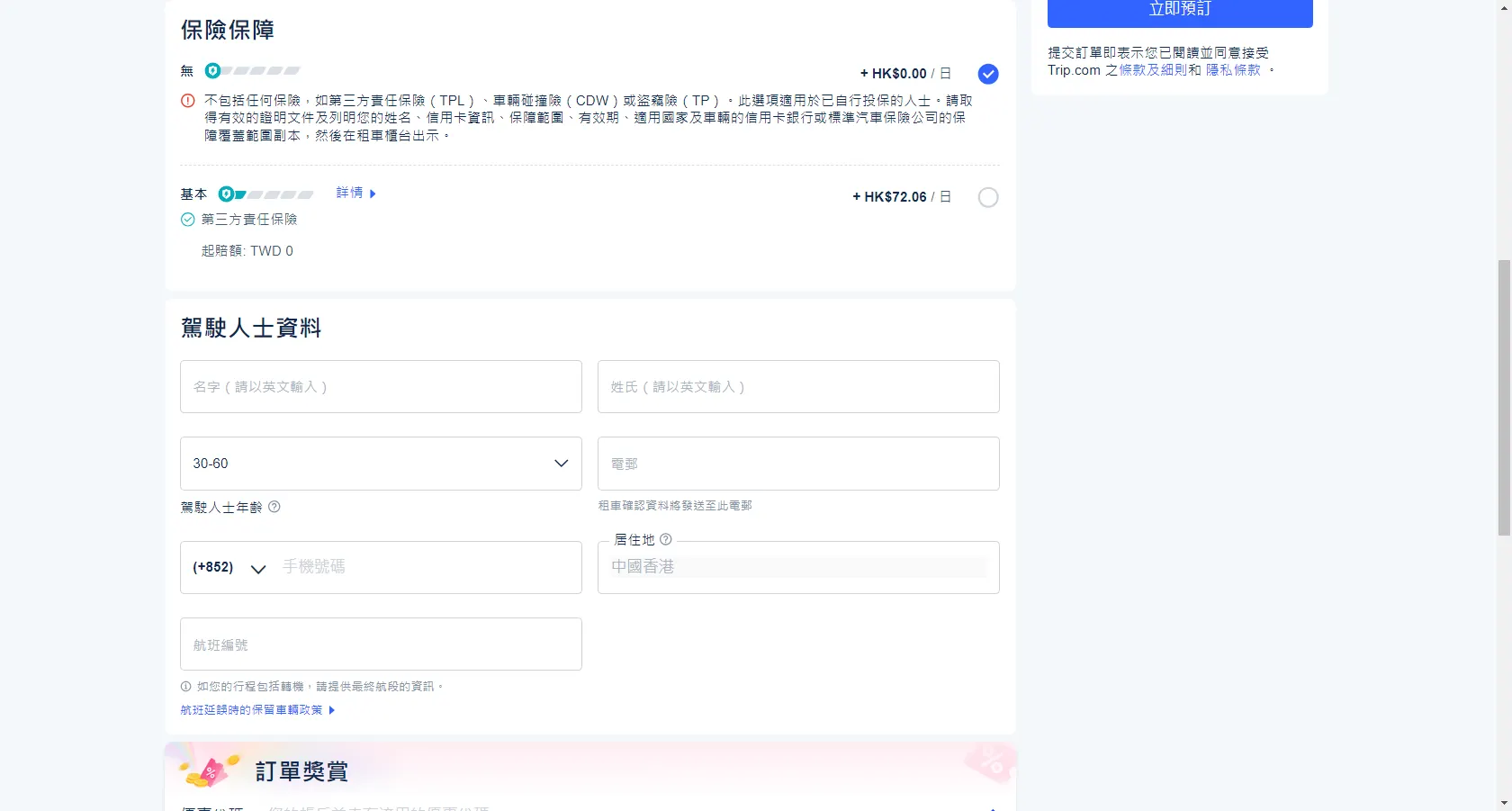Click the help icon next to 居住地
Screen dimensions: 1512x811
pos(666,539)
